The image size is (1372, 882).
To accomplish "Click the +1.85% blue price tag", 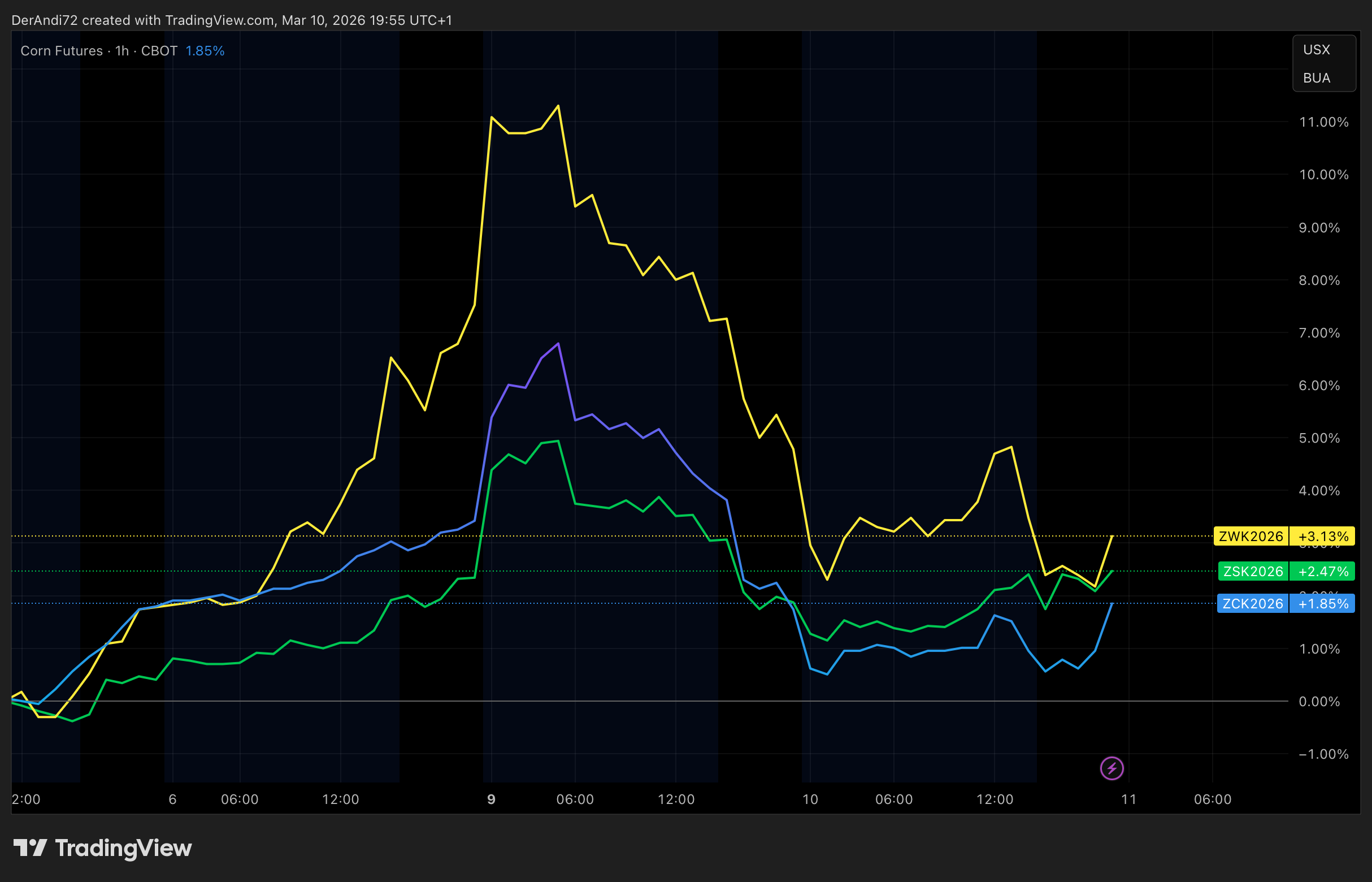I will pos(1323,604).
